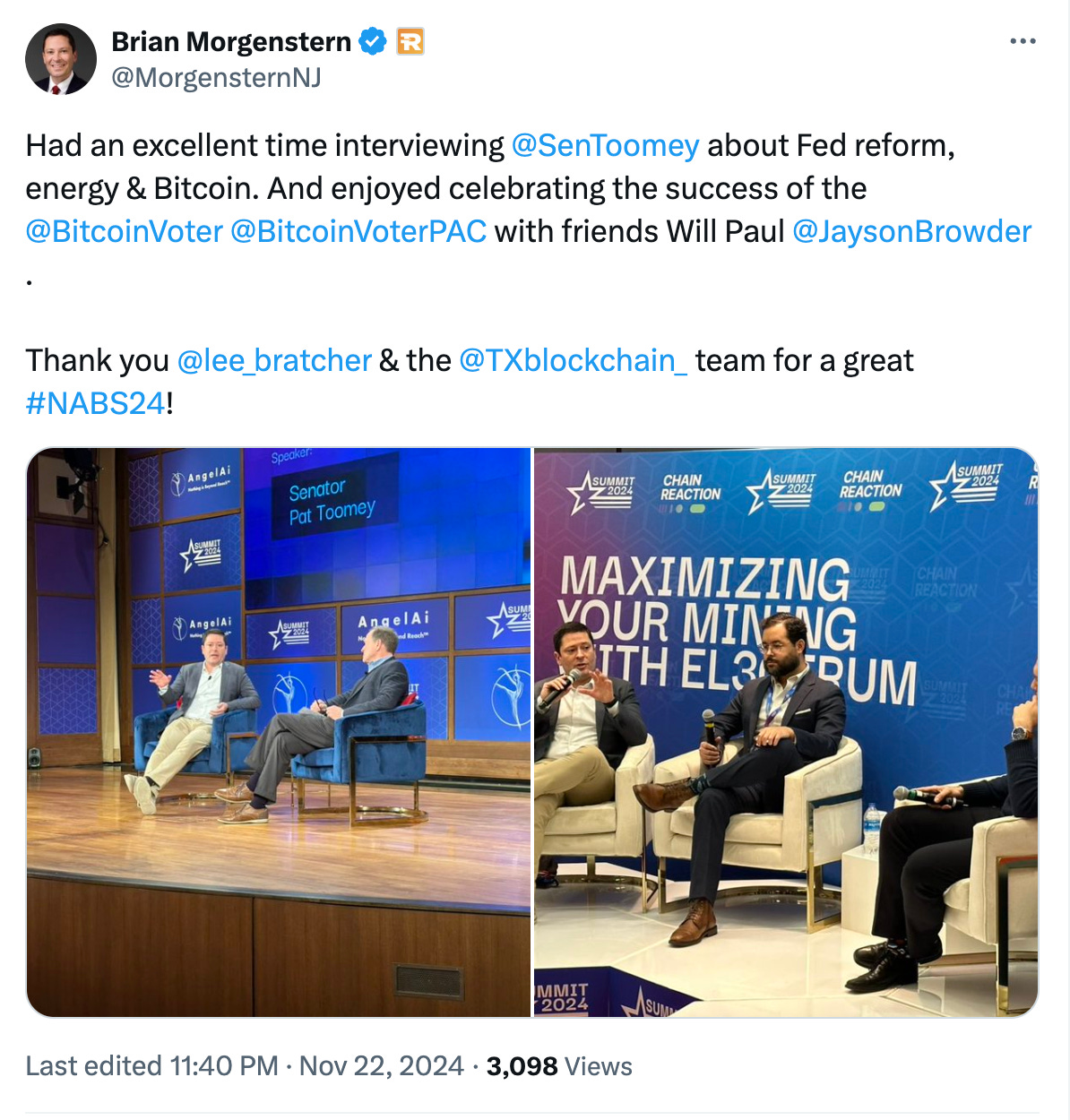Open the @BitcoinVoterPAC mention
The width and height of the screenshot is (1070, 1120).
358,231
